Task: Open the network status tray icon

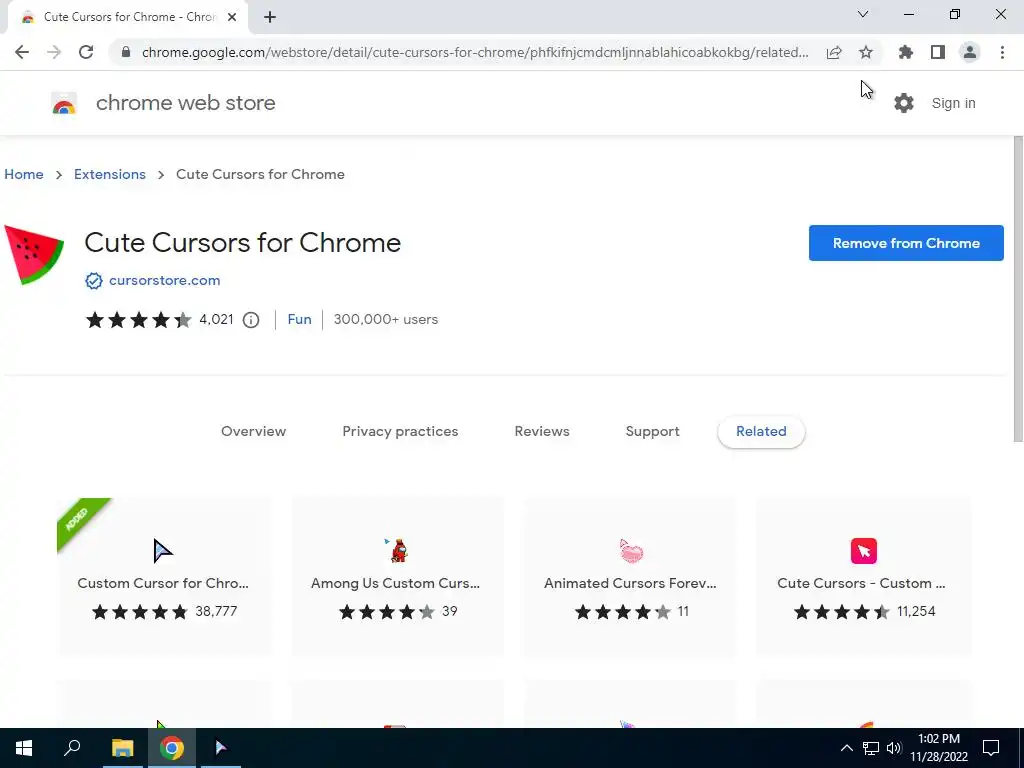Action: pos(871,748)
